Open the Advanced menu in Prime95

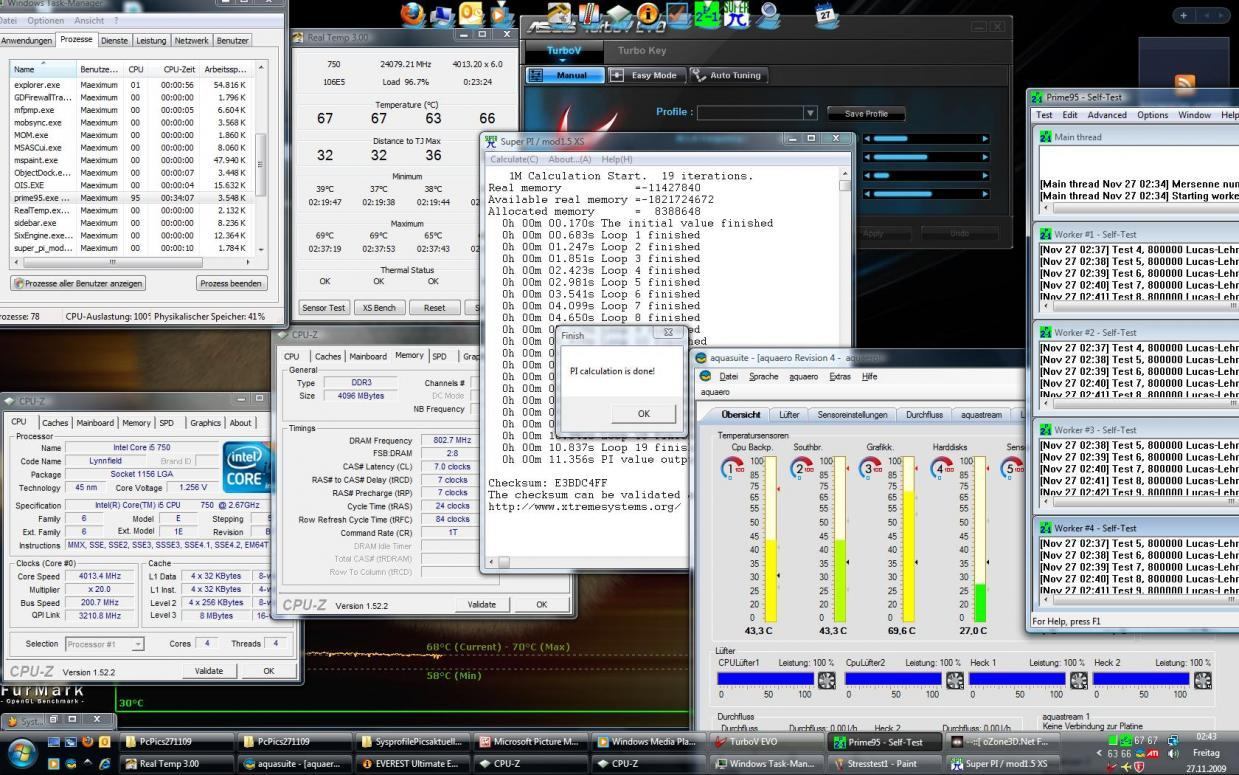tap(1106, 115)
